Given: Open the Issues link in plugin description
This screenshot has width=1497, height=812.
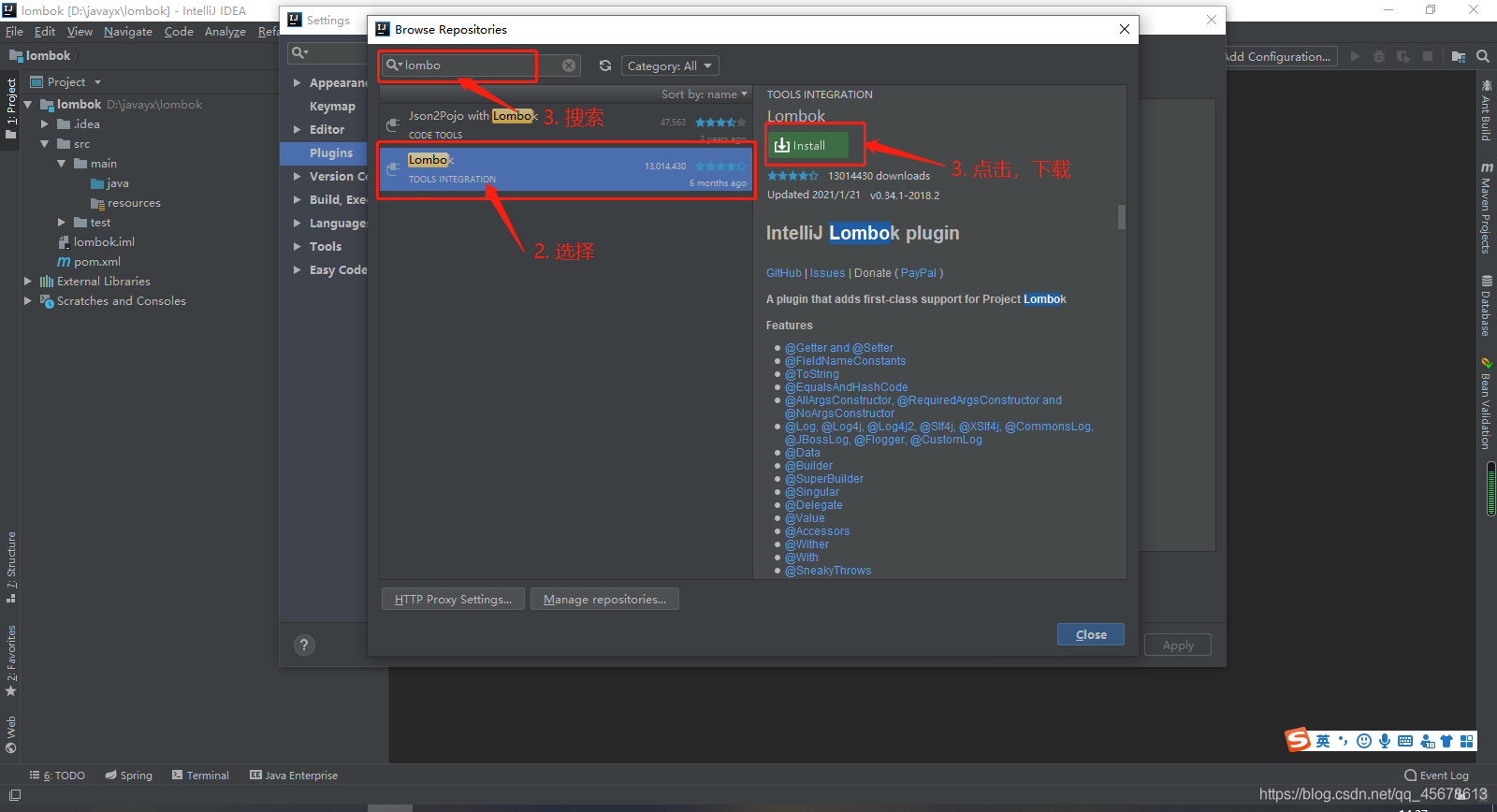Looking at the screenshot, I should click(x=827, y=273).
